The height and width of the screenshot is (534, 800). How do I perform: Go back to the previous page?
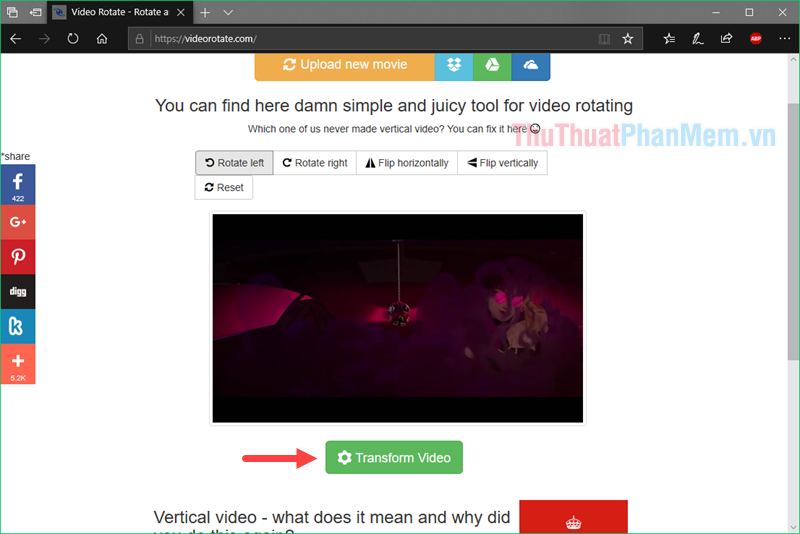tap(15, 39)
